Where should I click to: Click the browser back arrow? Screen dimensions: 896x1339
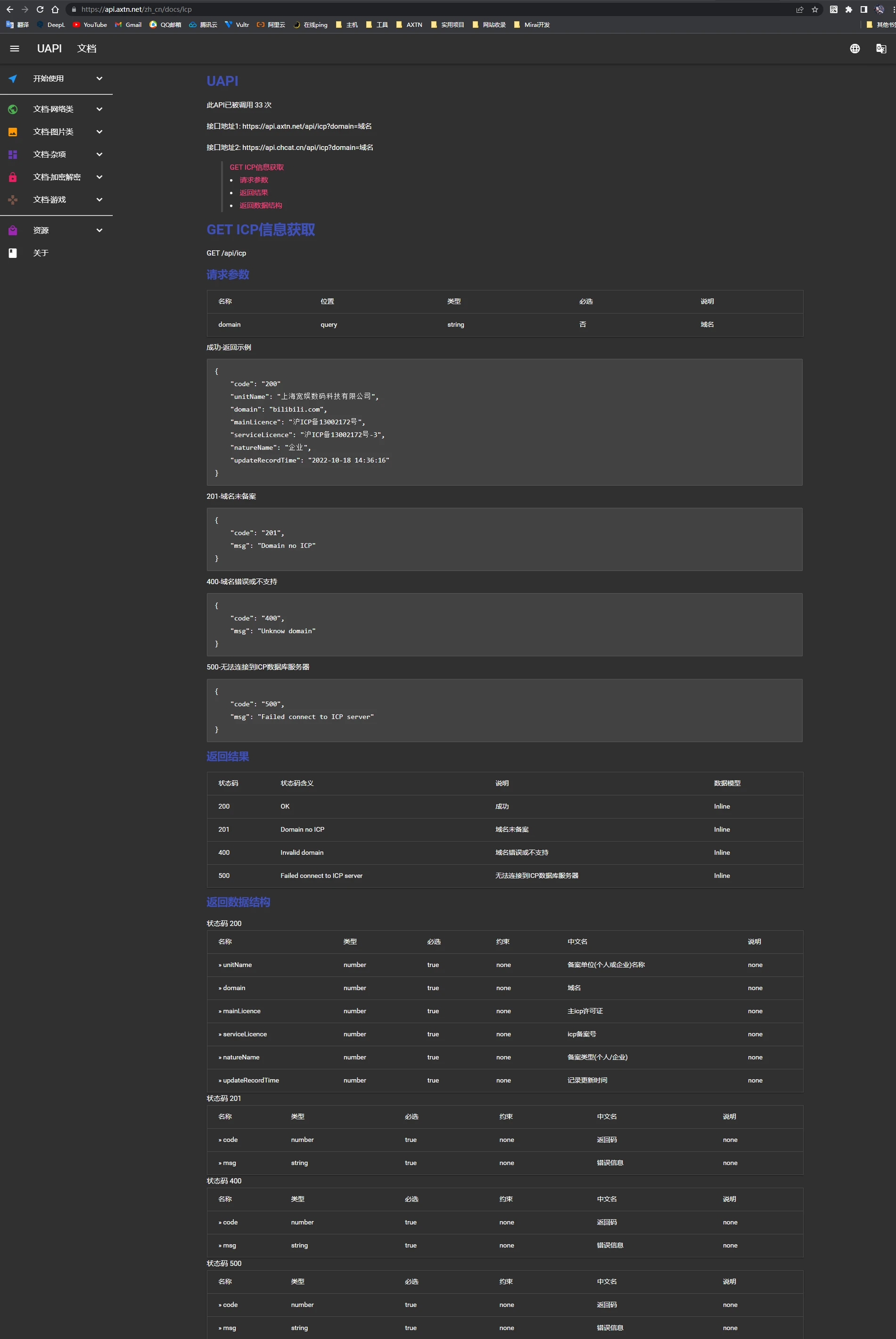point(10,9)
